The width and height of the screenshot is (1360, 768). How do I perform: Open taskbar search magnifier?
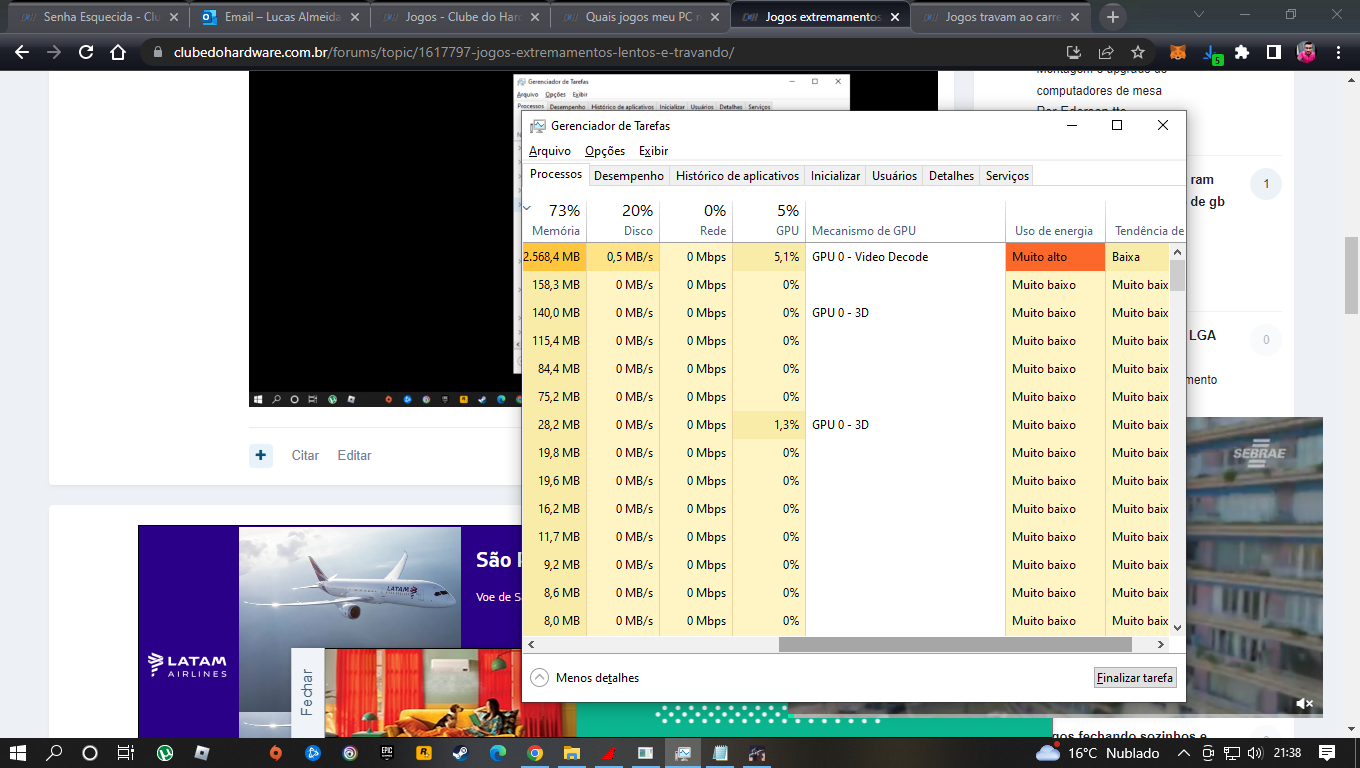[54, 753]
